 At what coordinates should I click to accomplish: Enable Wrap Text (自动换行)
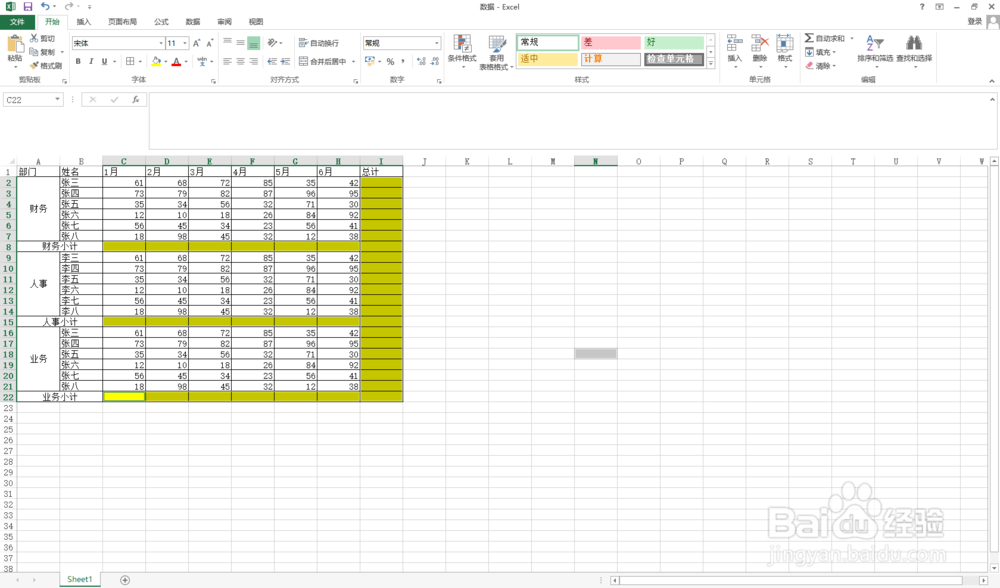(319, 43)
